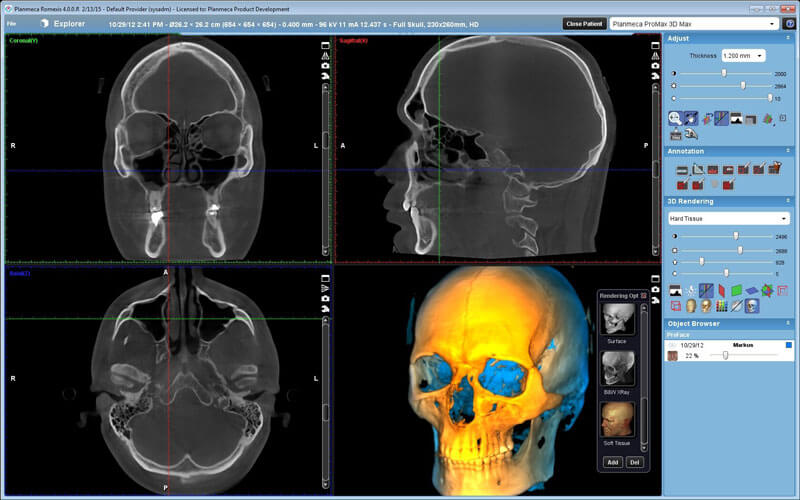
Task: Maximize the sagittal view window icon
Action: [655, 45]
